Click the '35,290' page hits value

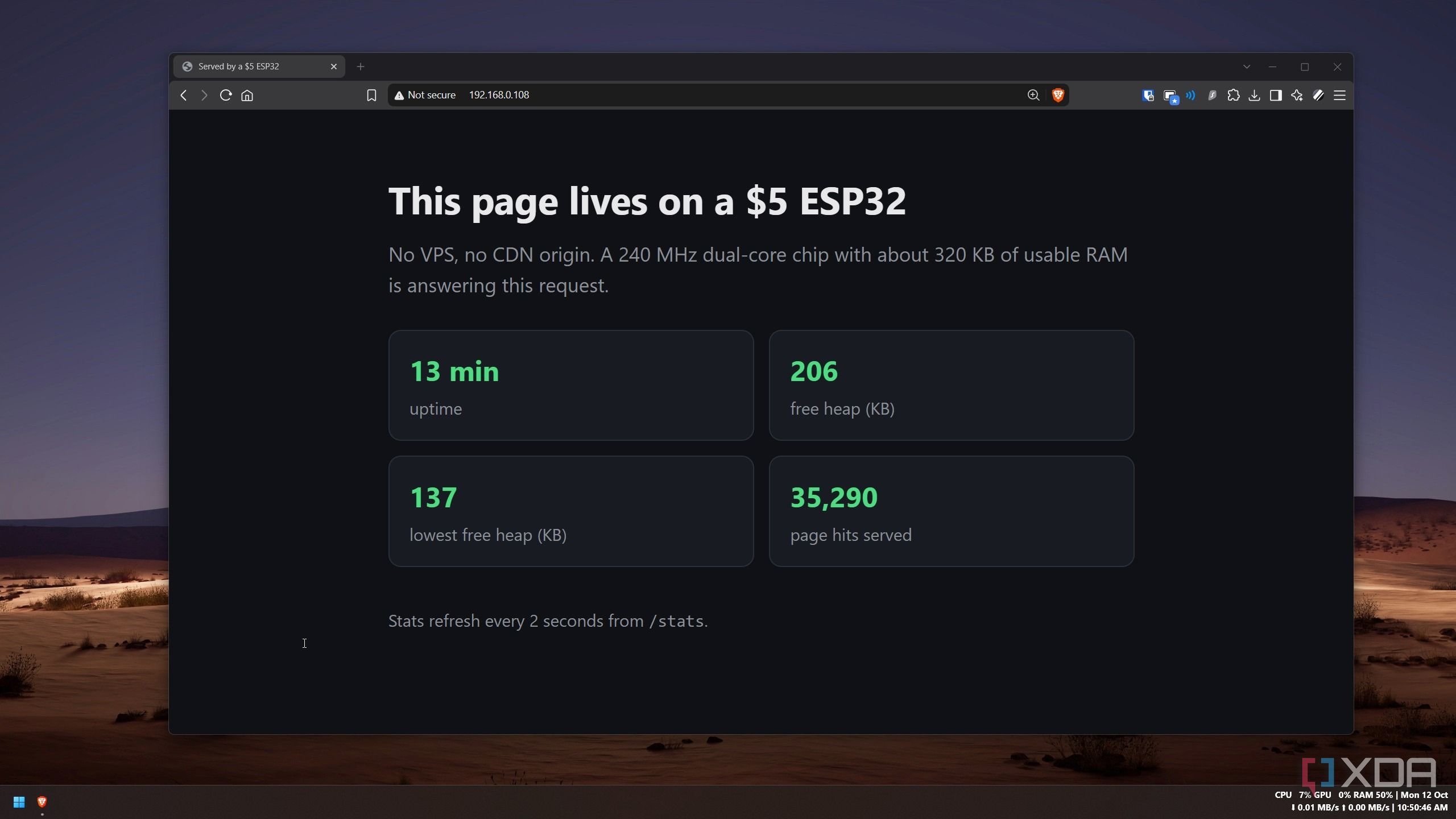pos(834,498)
